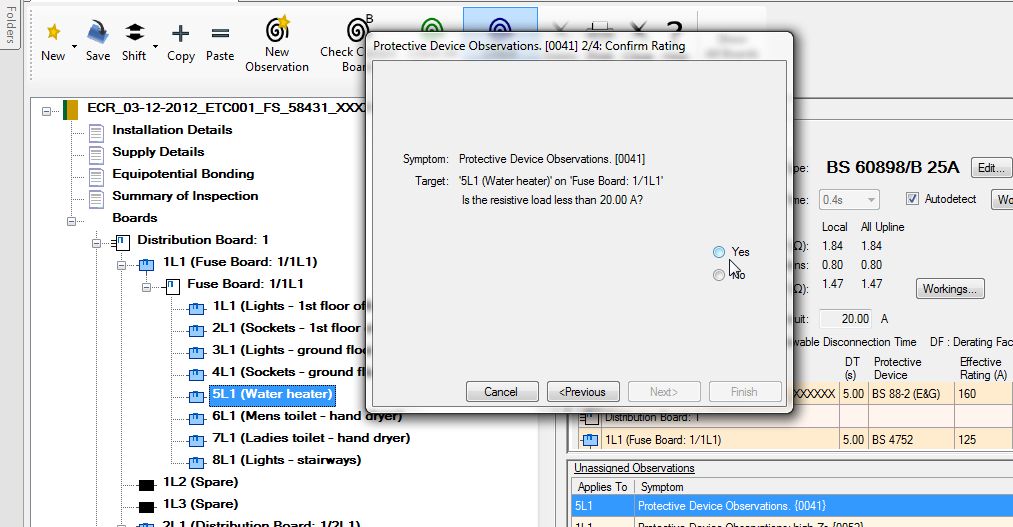
Task: Cancel the Protective Device Observations dialog
Action: [x=501, y=392]
